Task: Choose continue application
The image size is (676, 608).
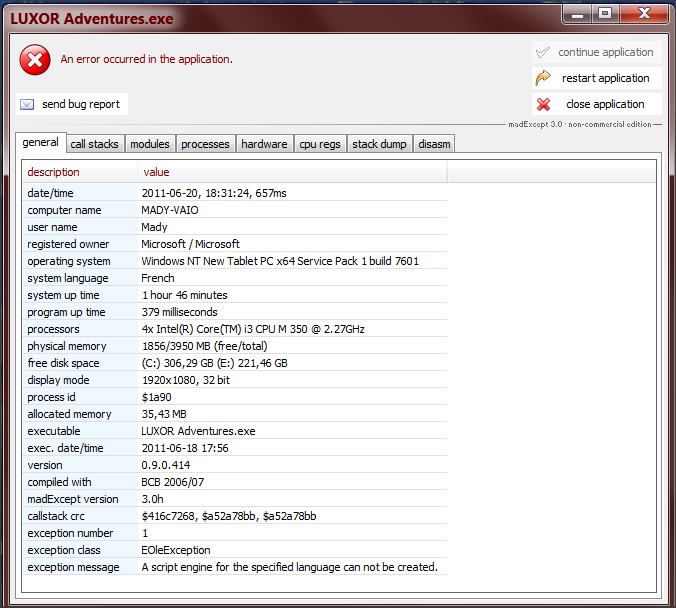Action: (597, 53)
